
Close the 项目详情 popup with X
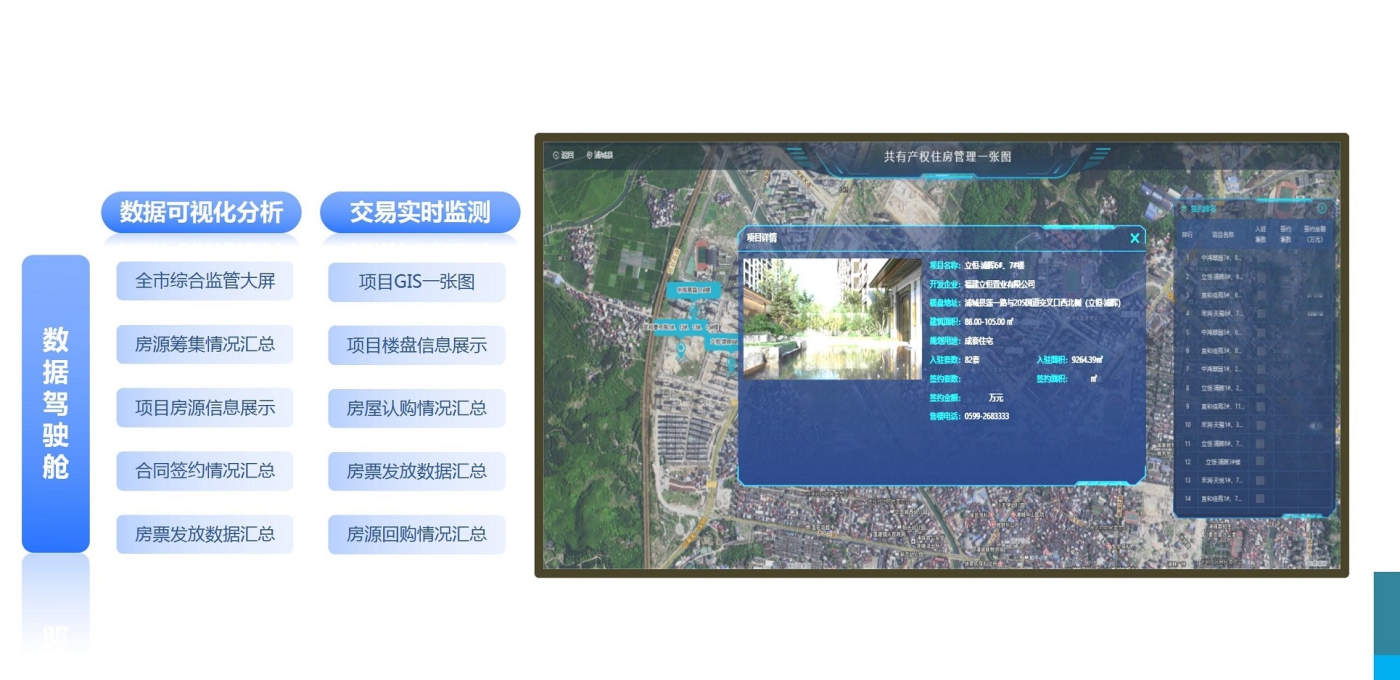tap(1134, 238)
